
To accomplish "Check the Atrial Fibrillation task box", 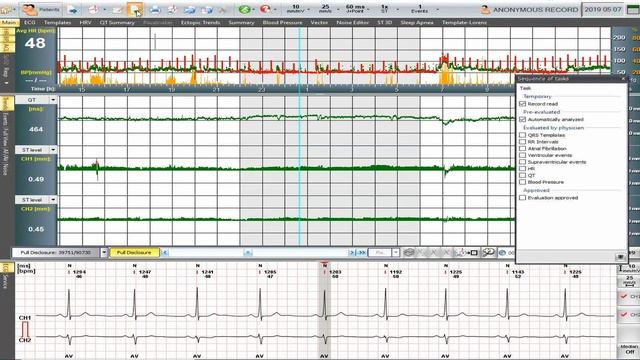I will point(522,149).
